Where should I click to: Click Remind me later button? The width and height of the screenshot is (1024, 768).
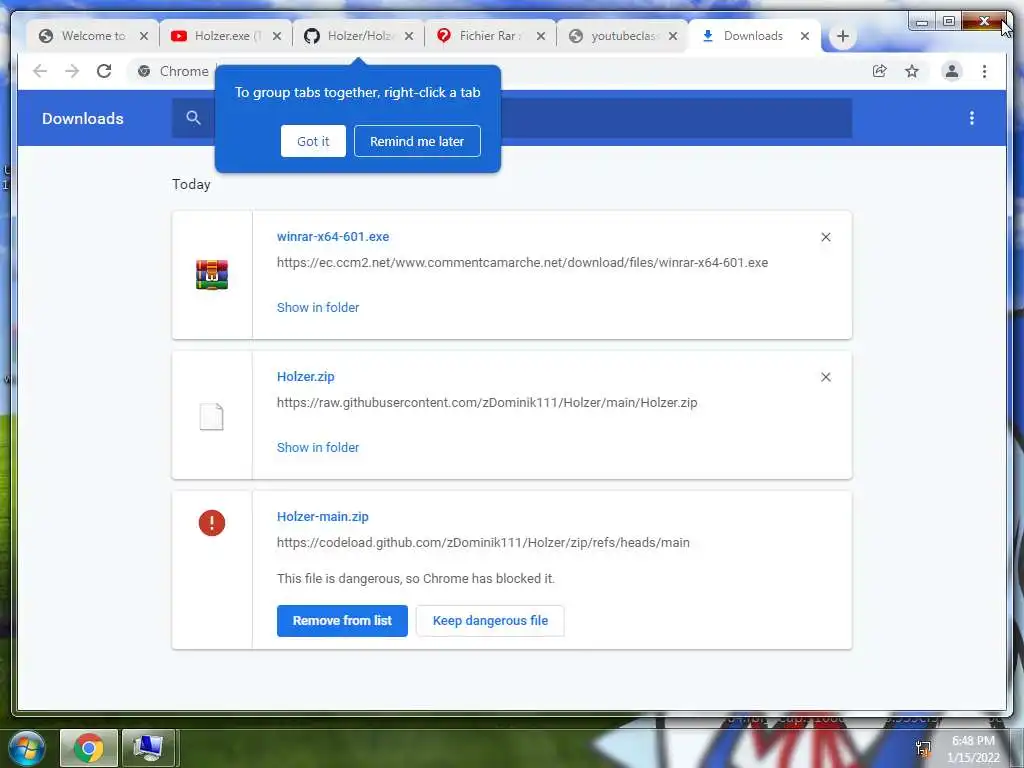(x=417, y=141)
